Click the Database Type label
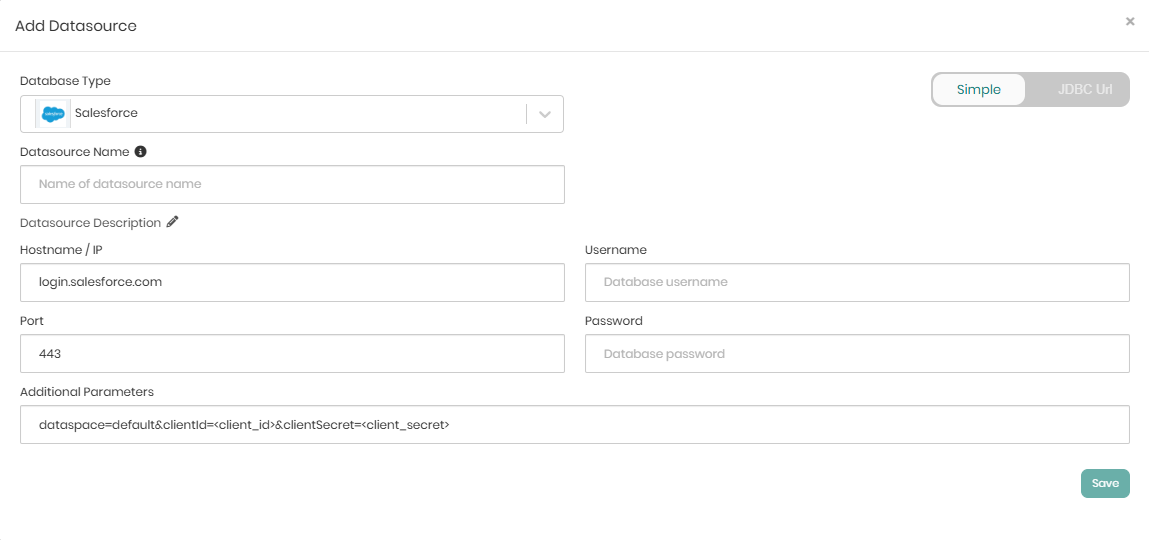1149x540 pixels. coord(65,81)
